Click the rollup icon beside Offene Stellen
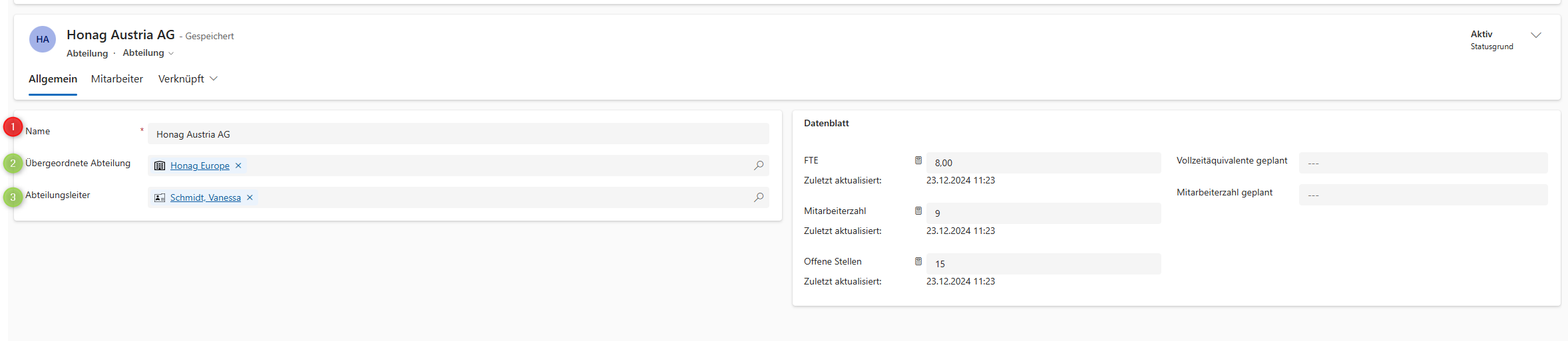The height and width of the screenshot is (341, 1568). pyautogui.click(x=918, y=261)
